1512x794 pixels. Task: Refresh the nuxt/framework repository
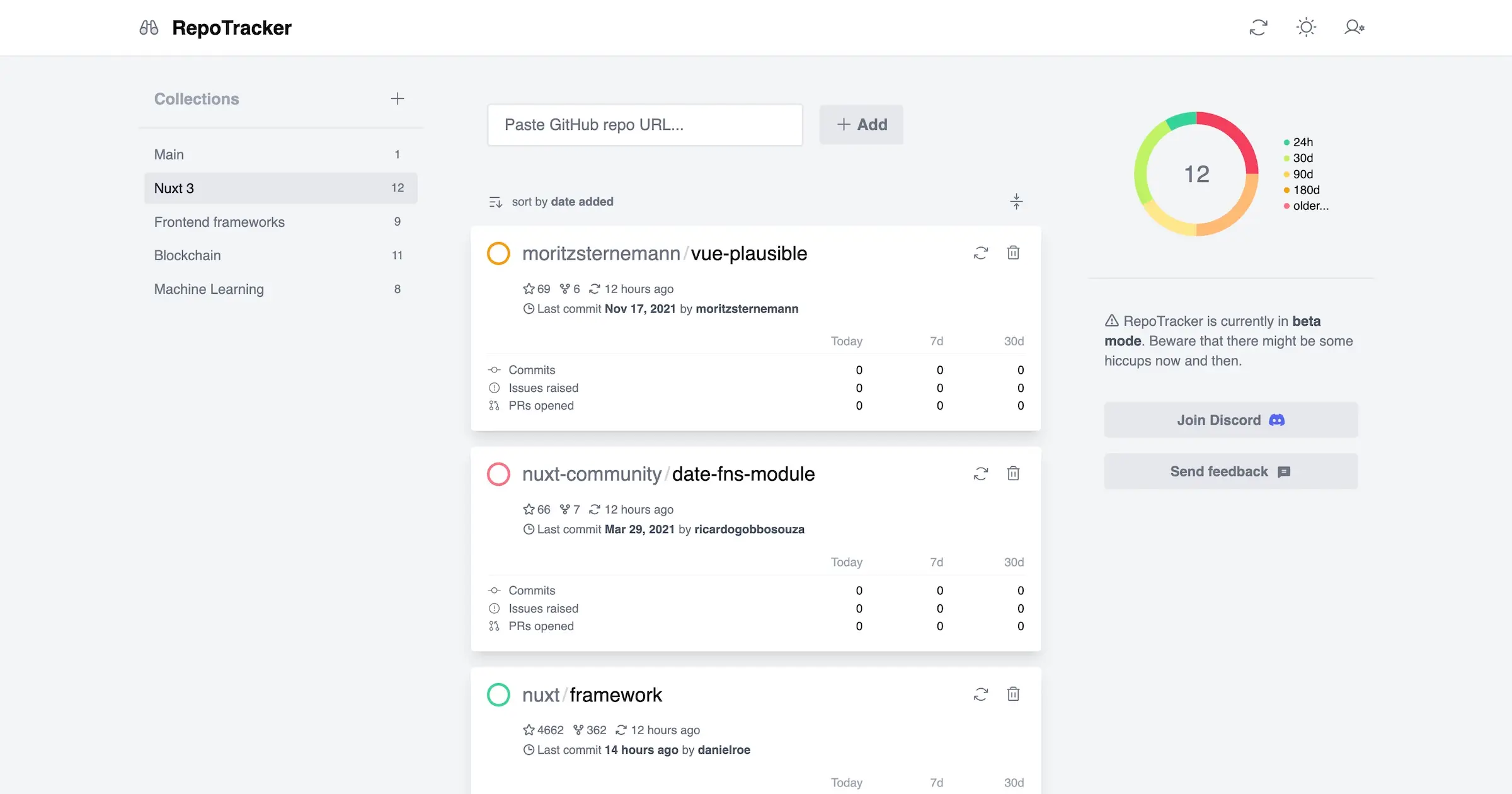[x=980, y=694]
